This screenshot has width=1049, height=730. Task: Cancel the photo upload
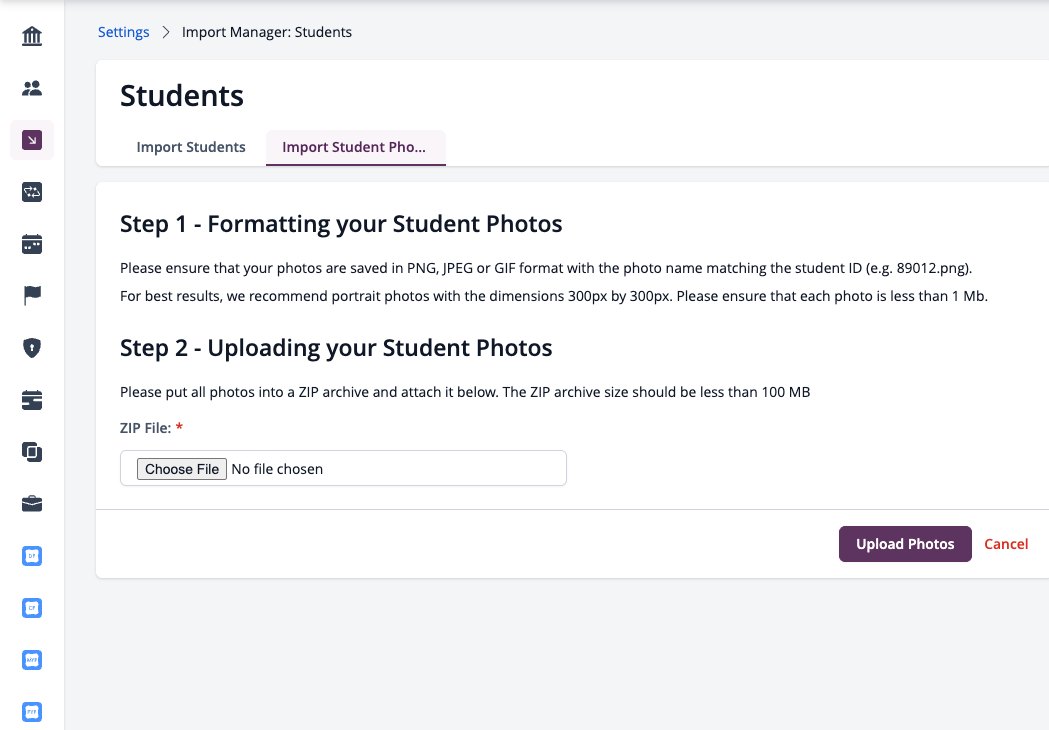(x=1006, y=544)
